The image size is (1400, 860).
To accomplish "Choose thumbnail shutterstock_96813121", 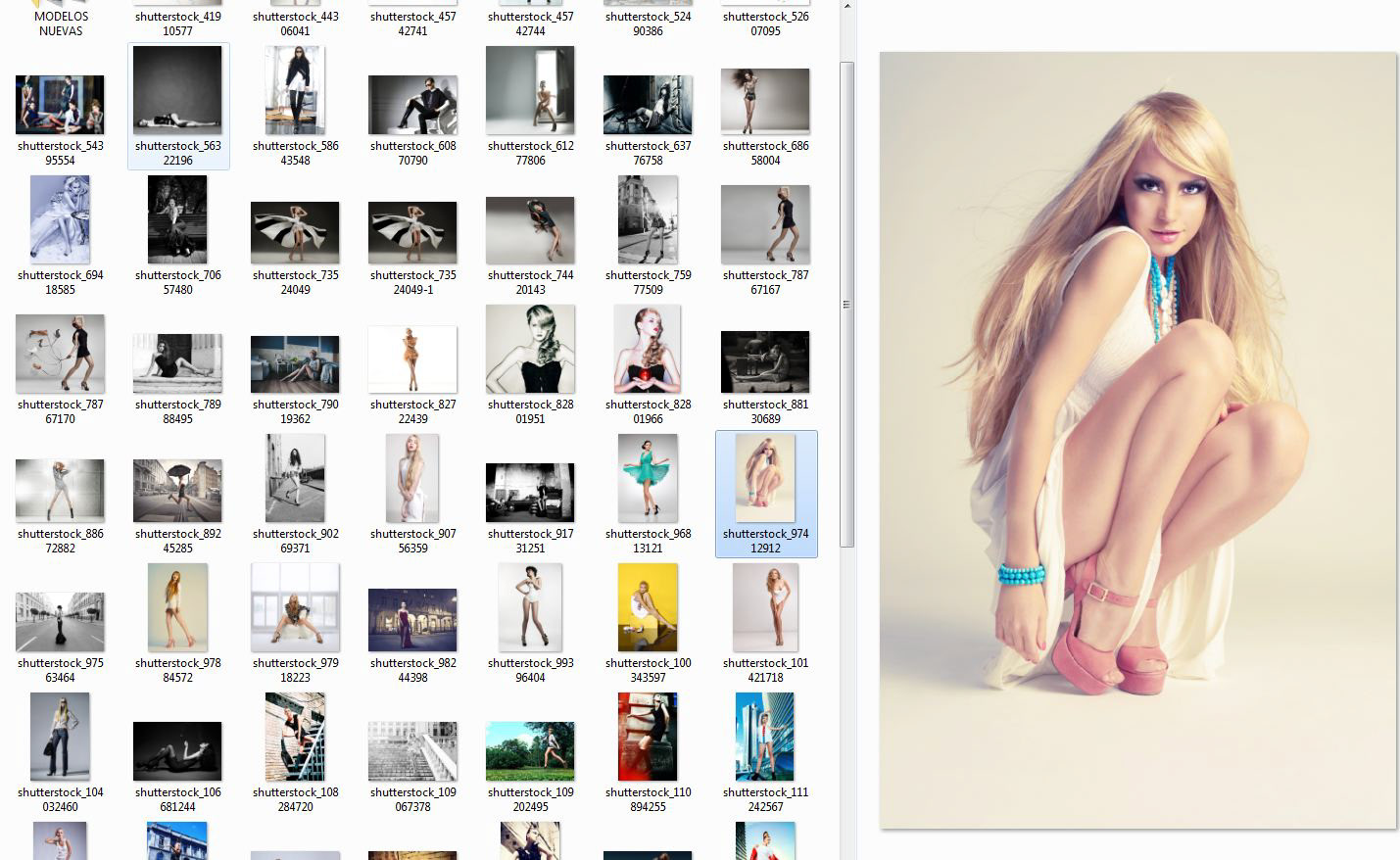I will 648,478.
